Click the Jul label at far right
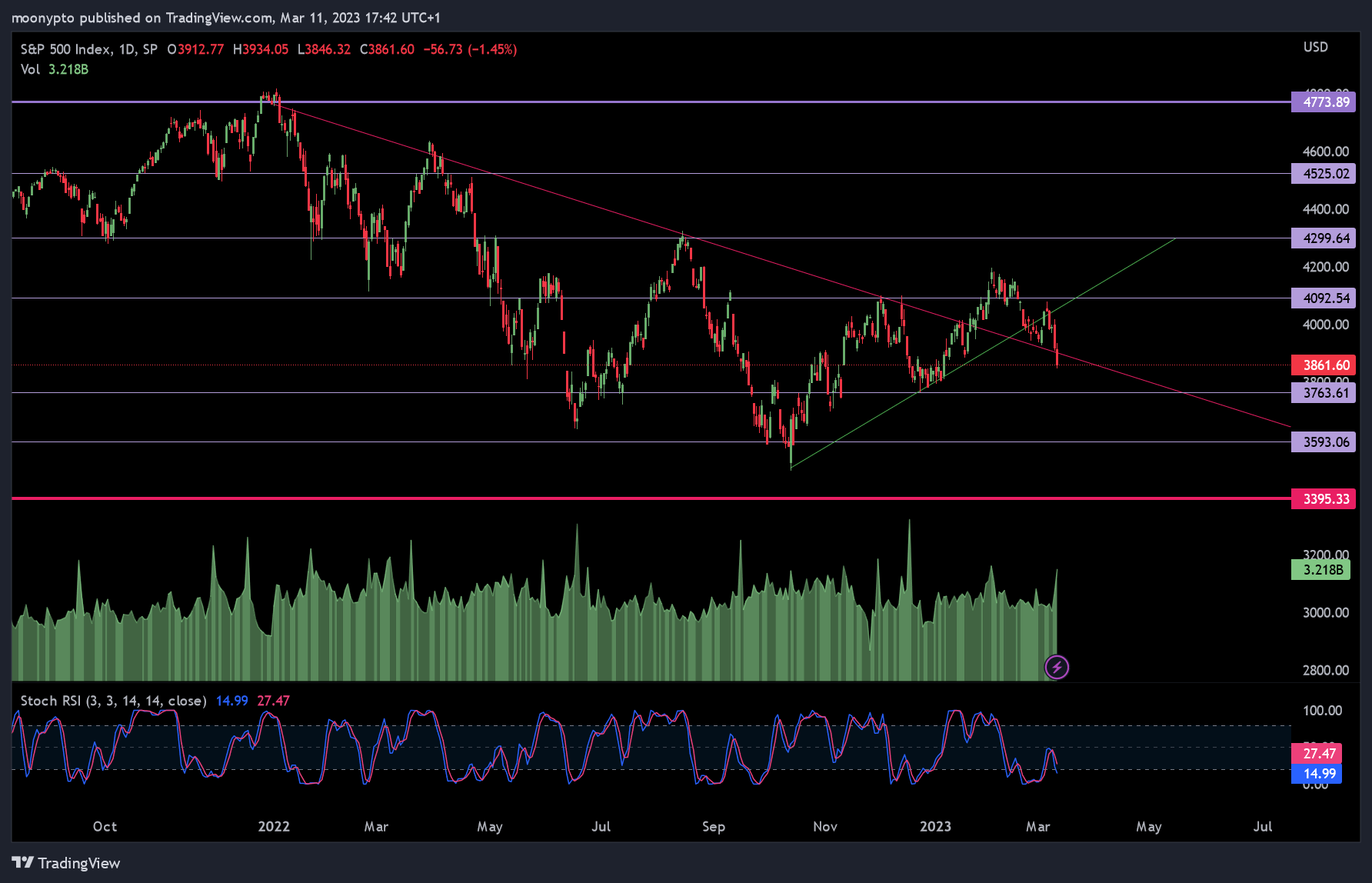 tap(1262, 827)
